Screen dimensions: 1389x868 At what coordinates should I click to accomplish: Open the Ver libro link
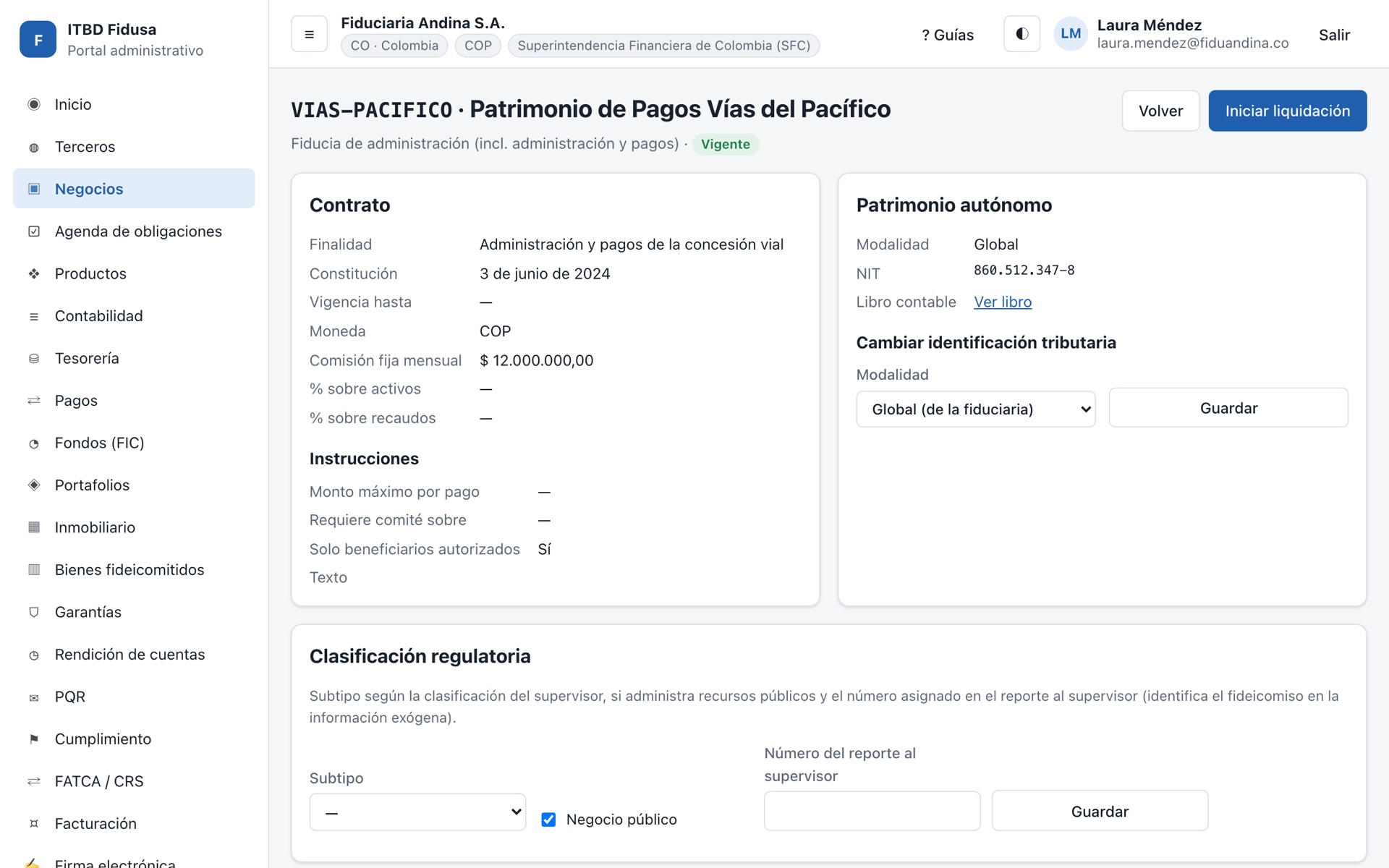pos(1003,302)
